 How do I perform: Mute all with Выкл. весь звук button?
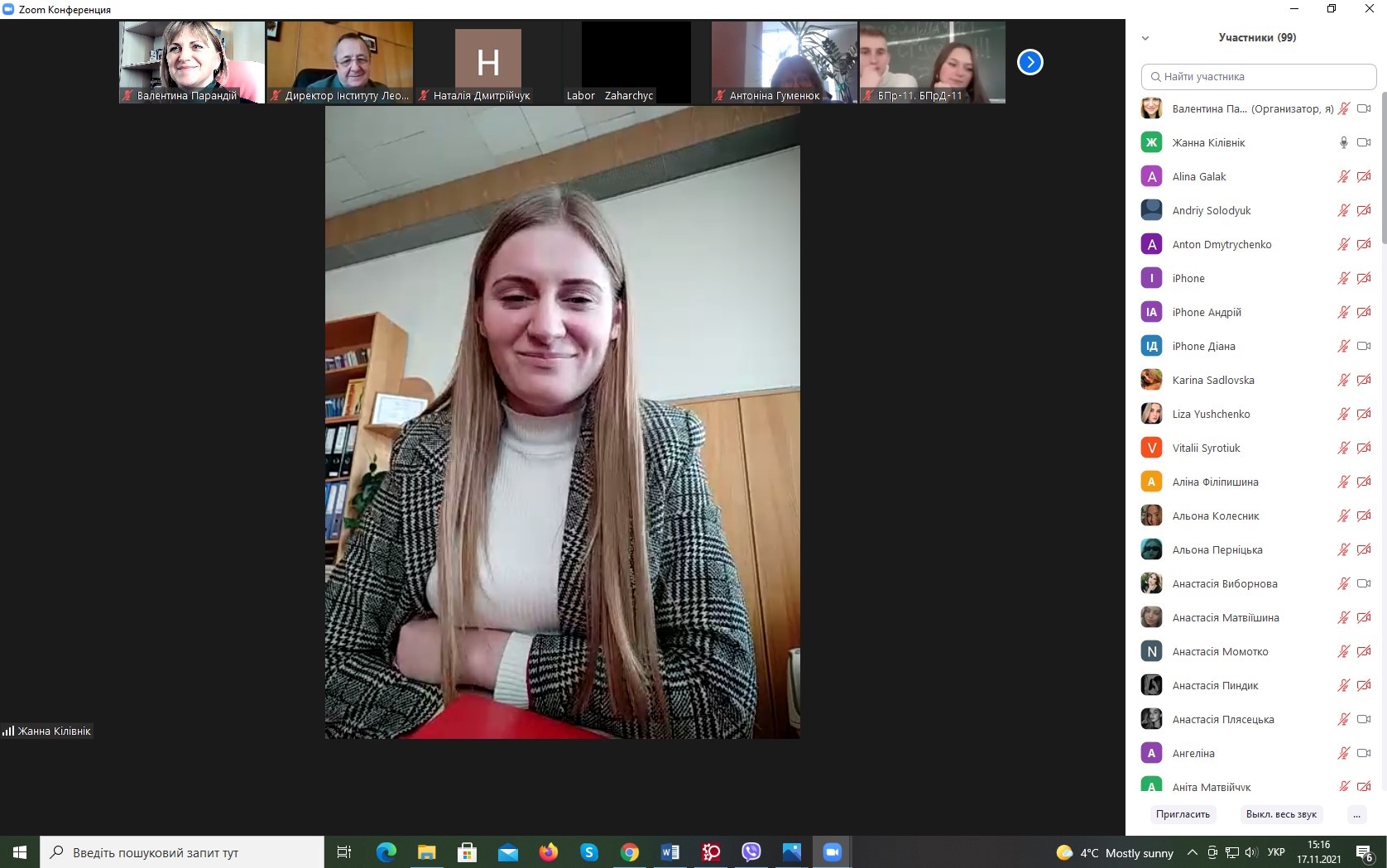1281,814
